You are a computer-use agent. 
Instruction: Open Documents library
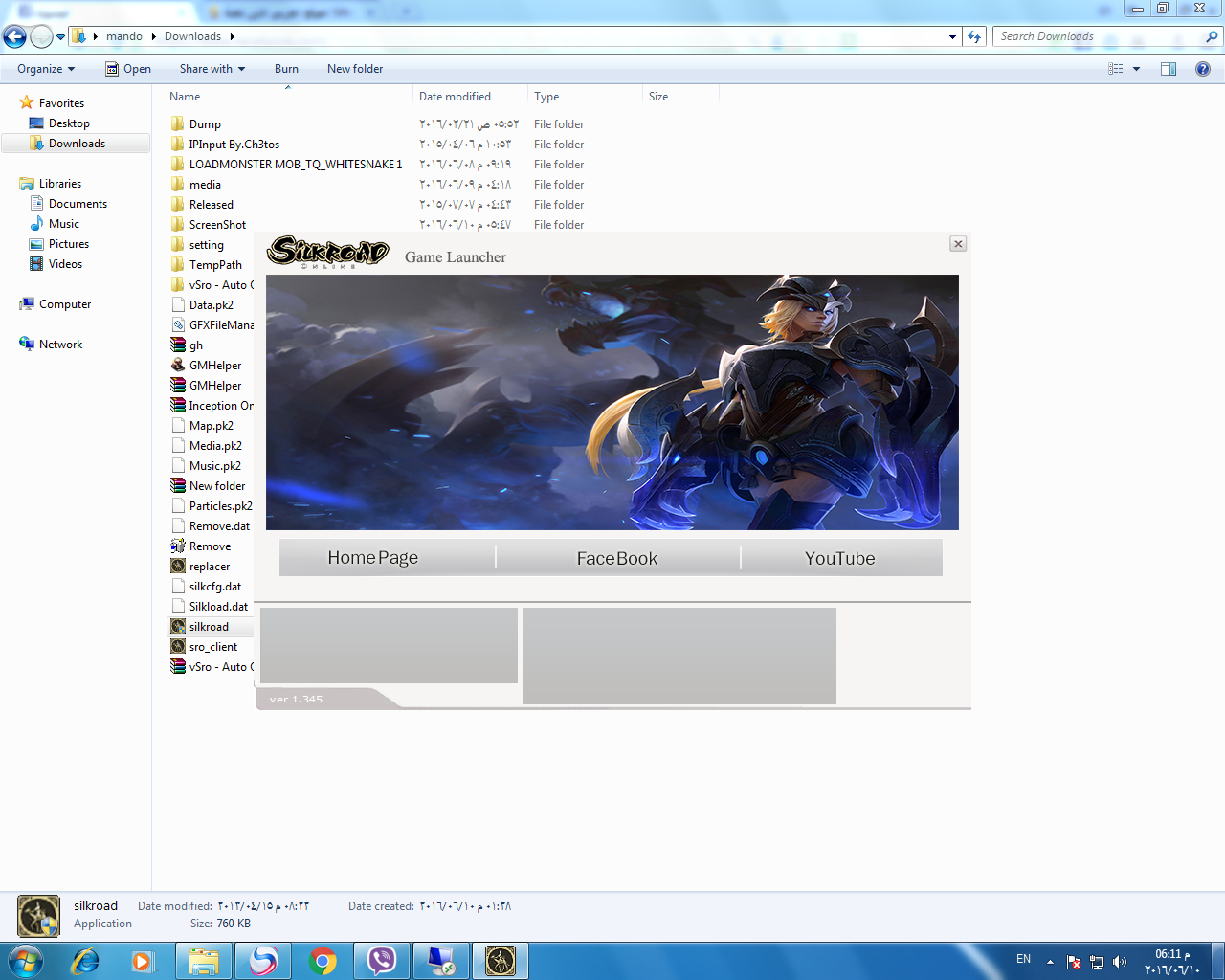[78, 204]
